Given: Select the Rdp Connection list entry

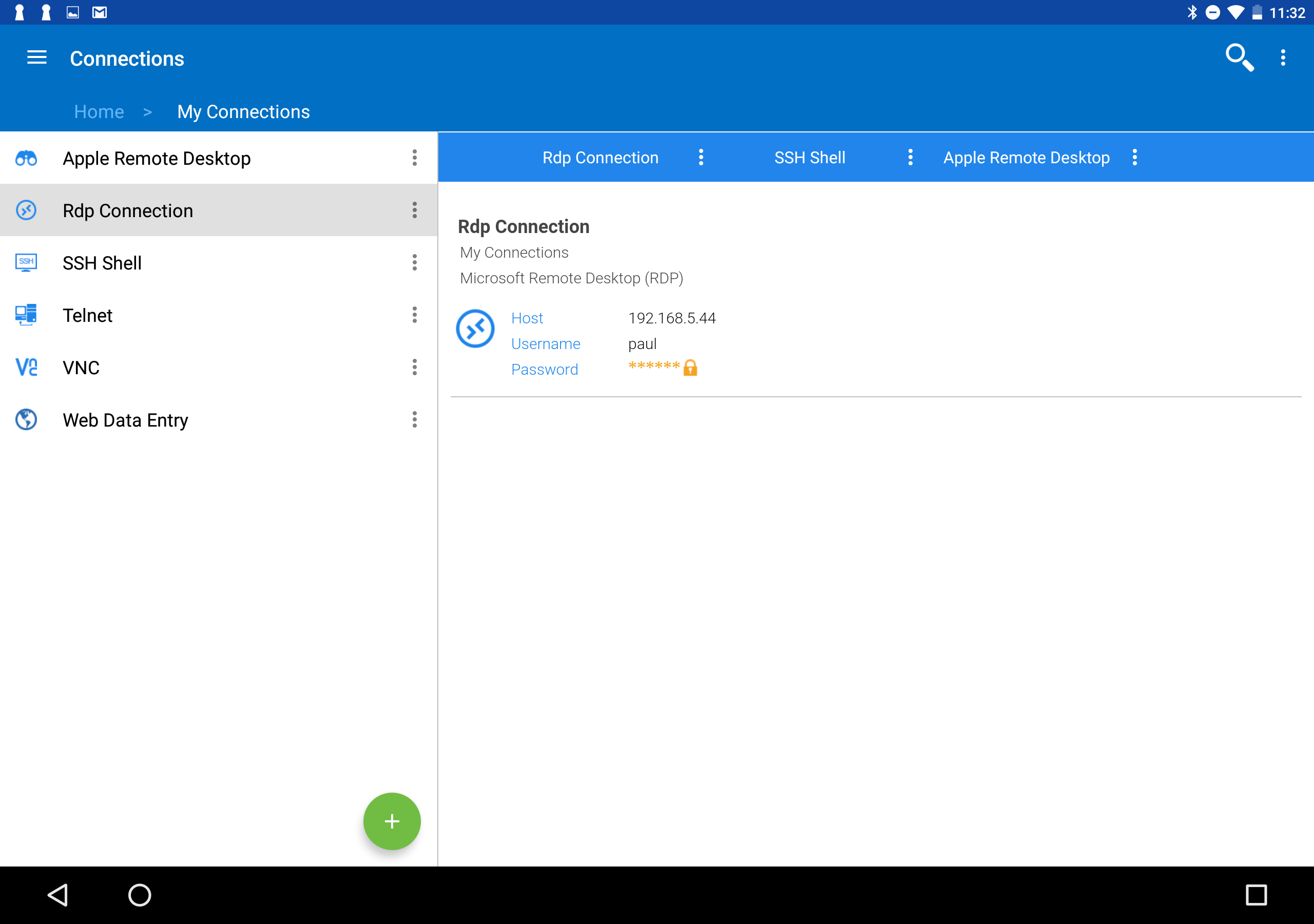Looking at the screenshot, I should (219, 210).
